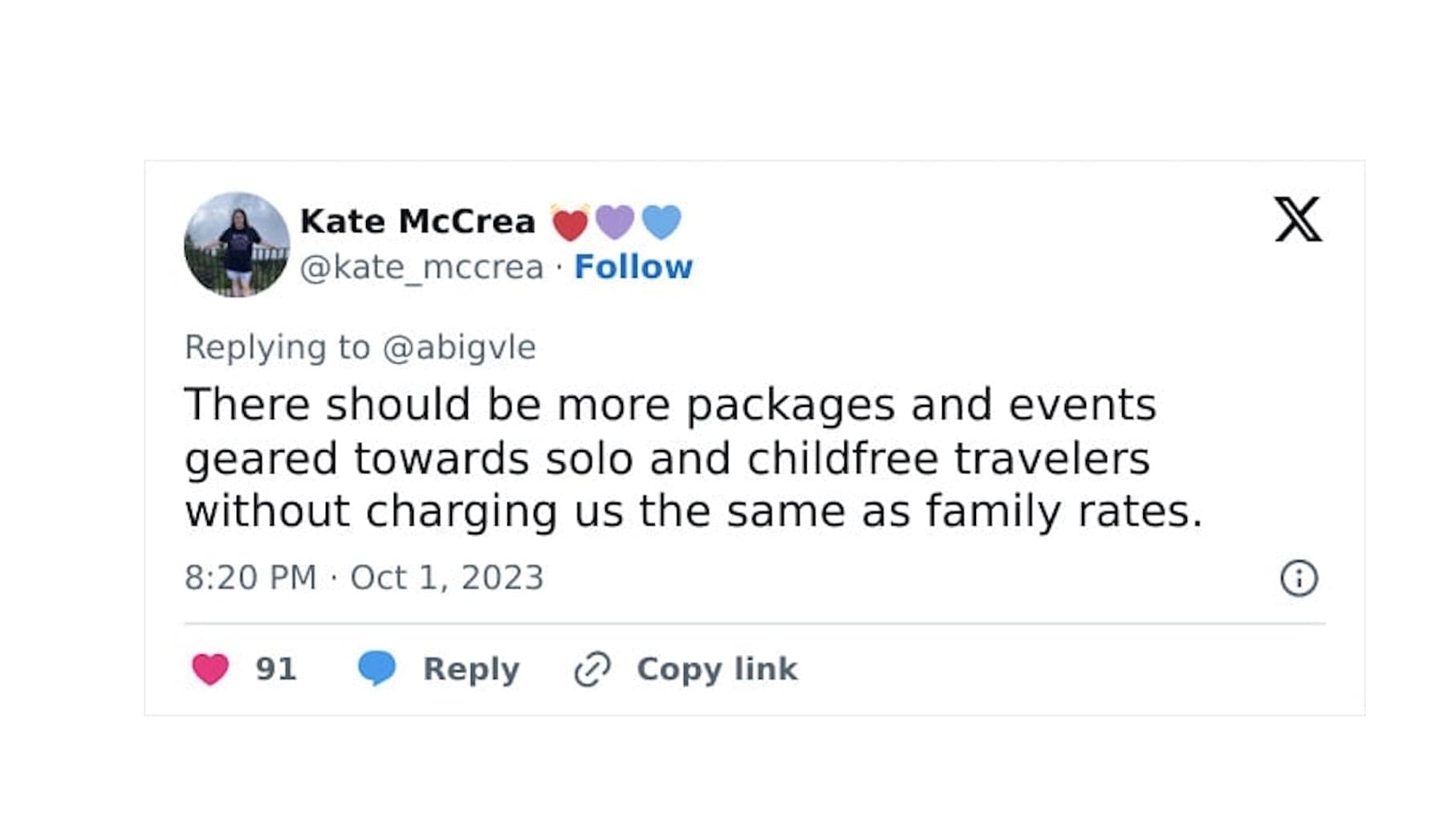Open the 8:20 PM timestamp

(250, 578)
